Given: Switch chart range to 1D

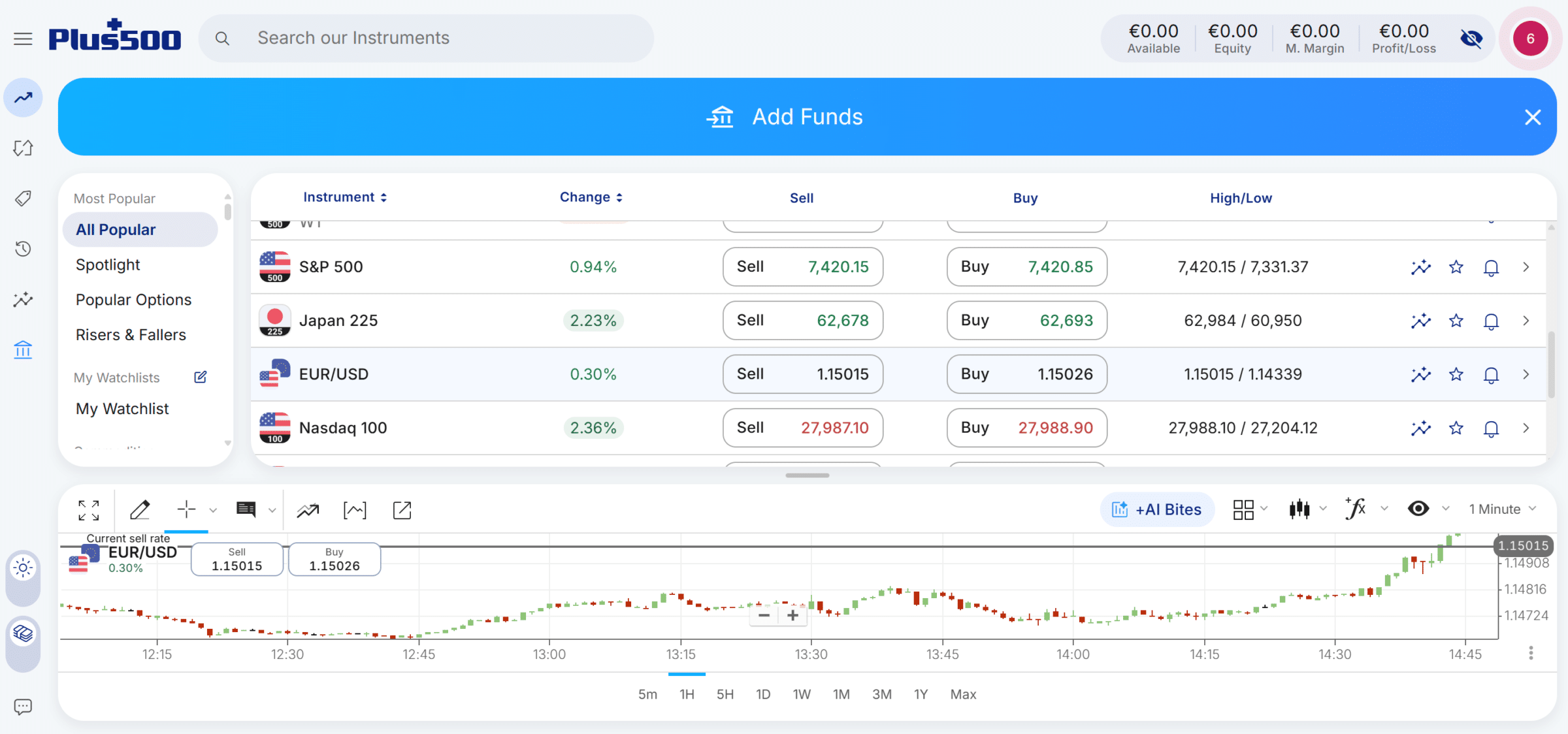Looking at the screenshot, I should 763,694.
